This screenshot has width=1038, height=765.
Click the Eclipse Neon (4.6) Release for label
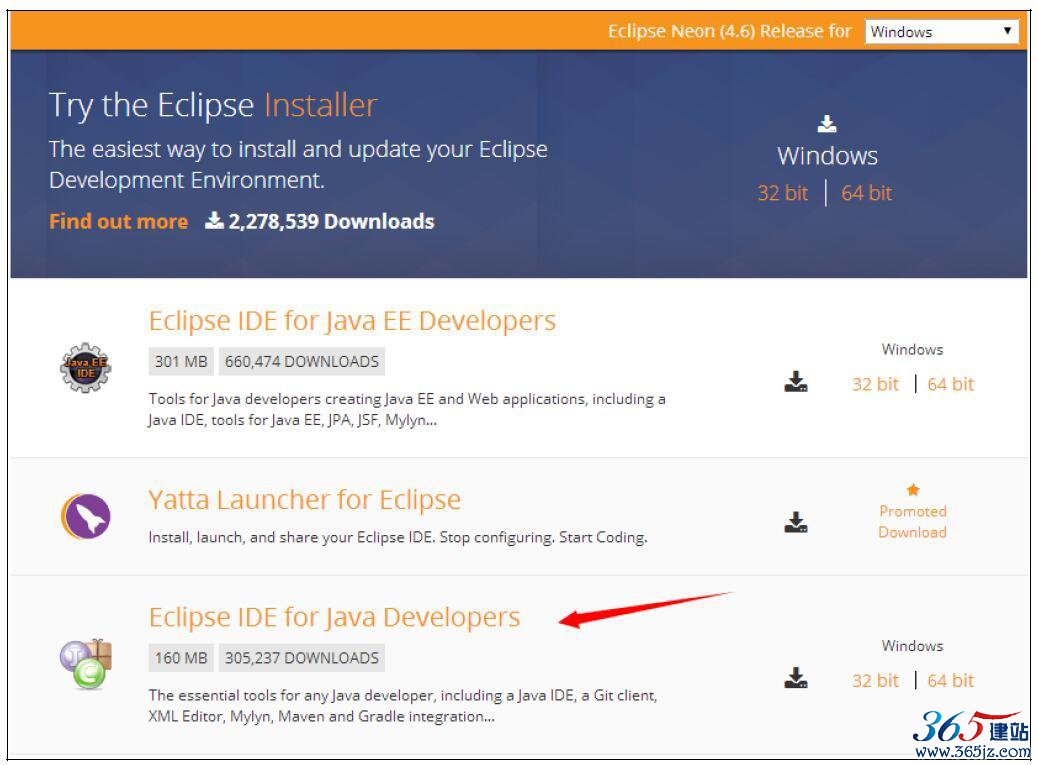(730, 31)
